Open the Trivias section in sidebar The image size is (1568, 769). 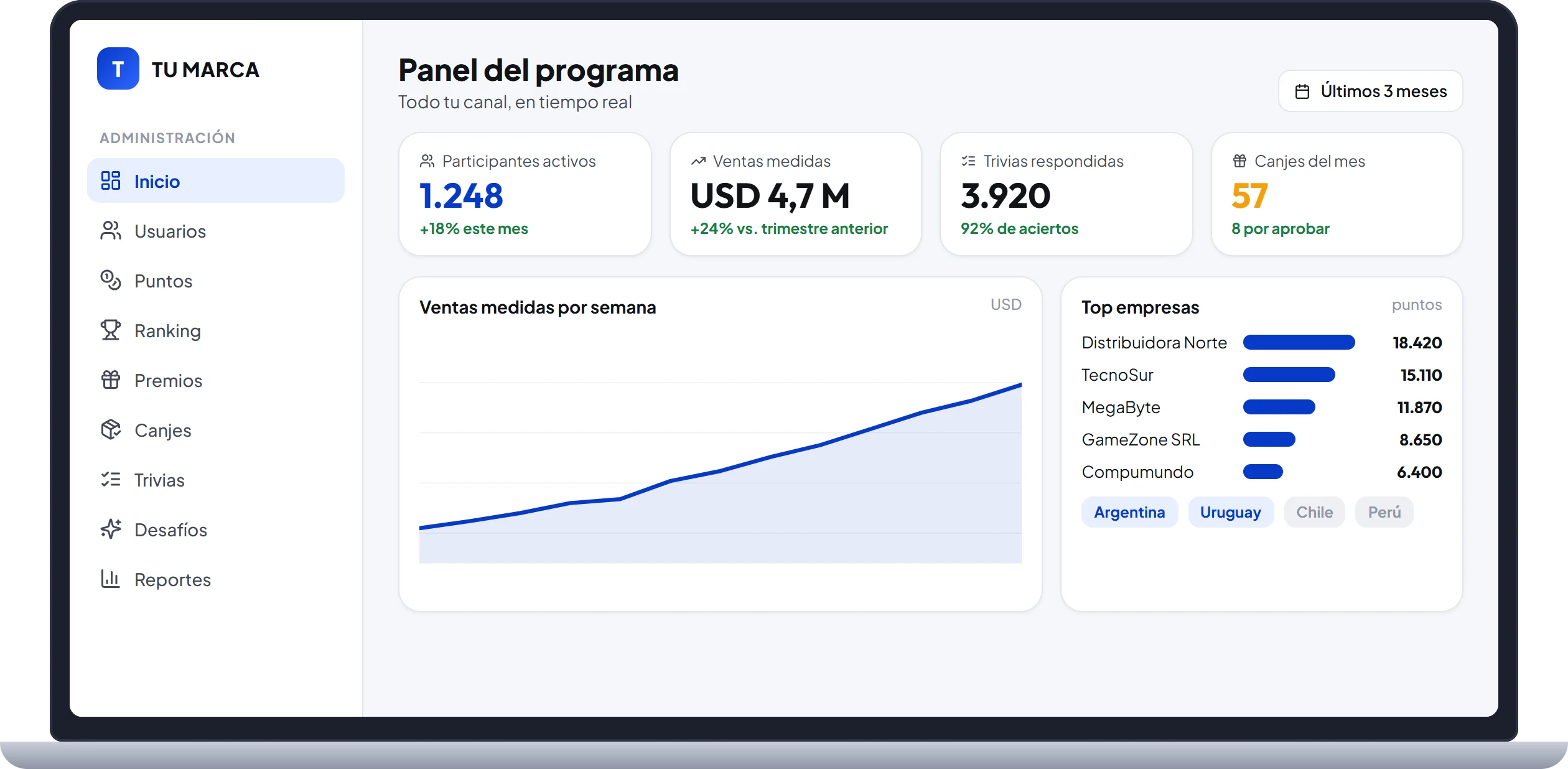[216, 480]
